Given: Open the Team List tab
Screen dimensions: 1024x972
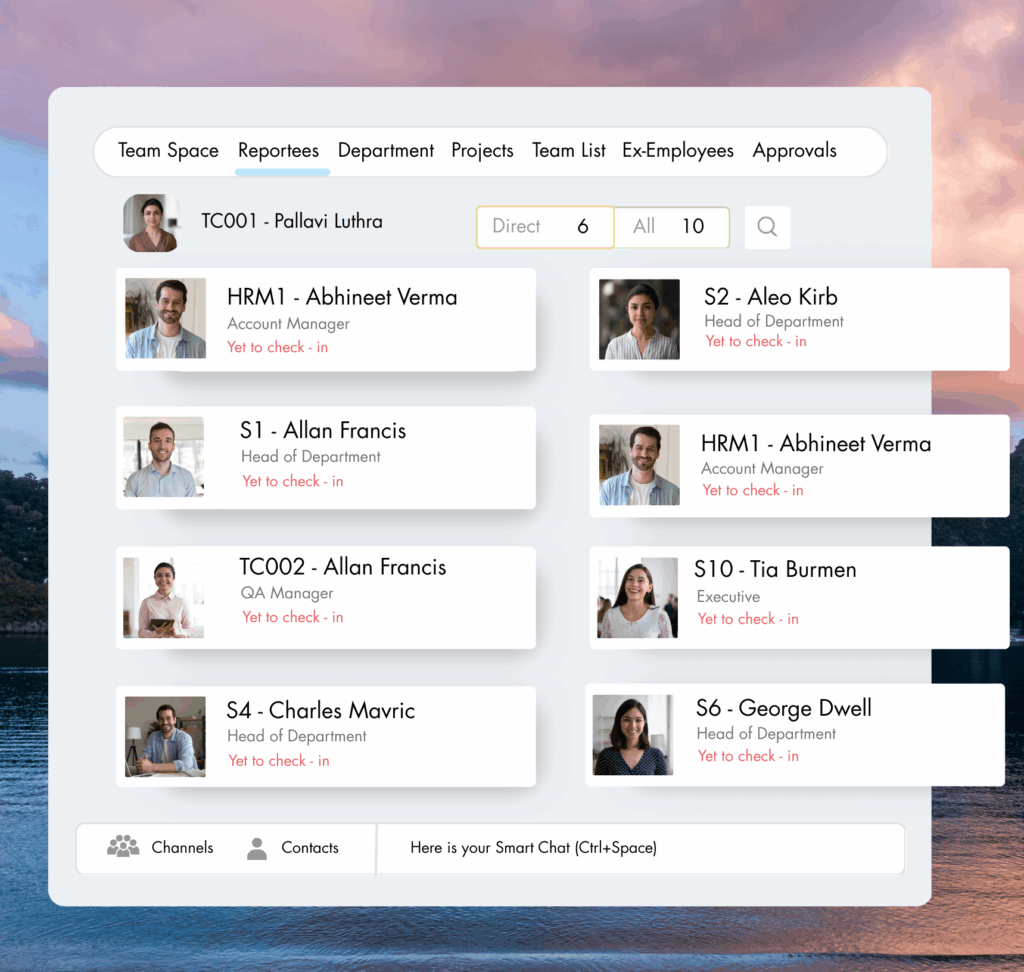Looking at the screenshot, I should click(569, 150).
